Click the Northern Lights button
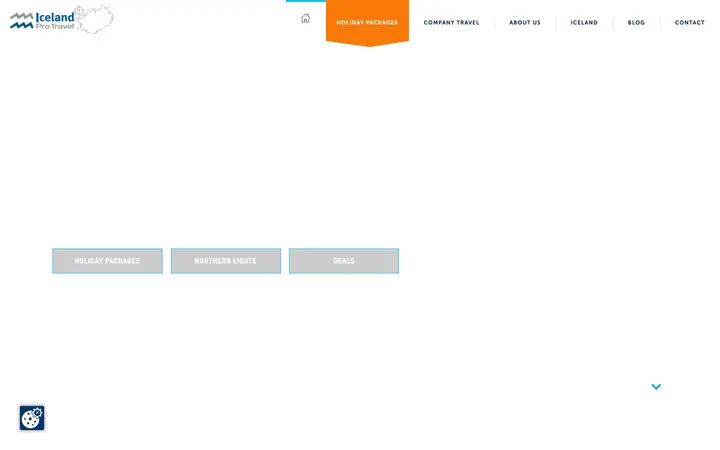Image resolution: width=720 pixels, height=450 pixels. [226, 261]
